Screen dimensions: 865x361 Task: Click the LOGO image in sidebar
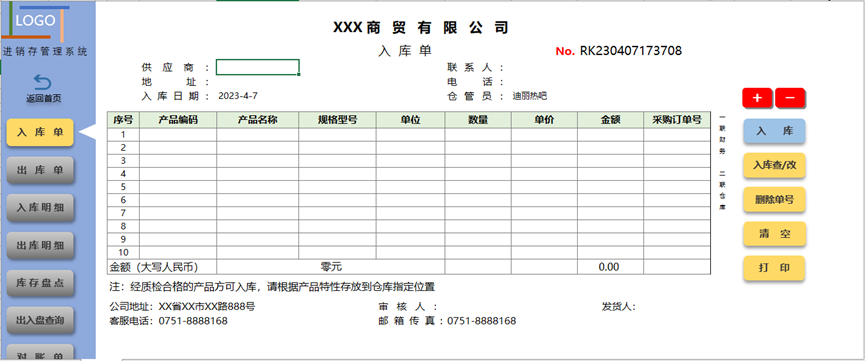tap(36, 23)
